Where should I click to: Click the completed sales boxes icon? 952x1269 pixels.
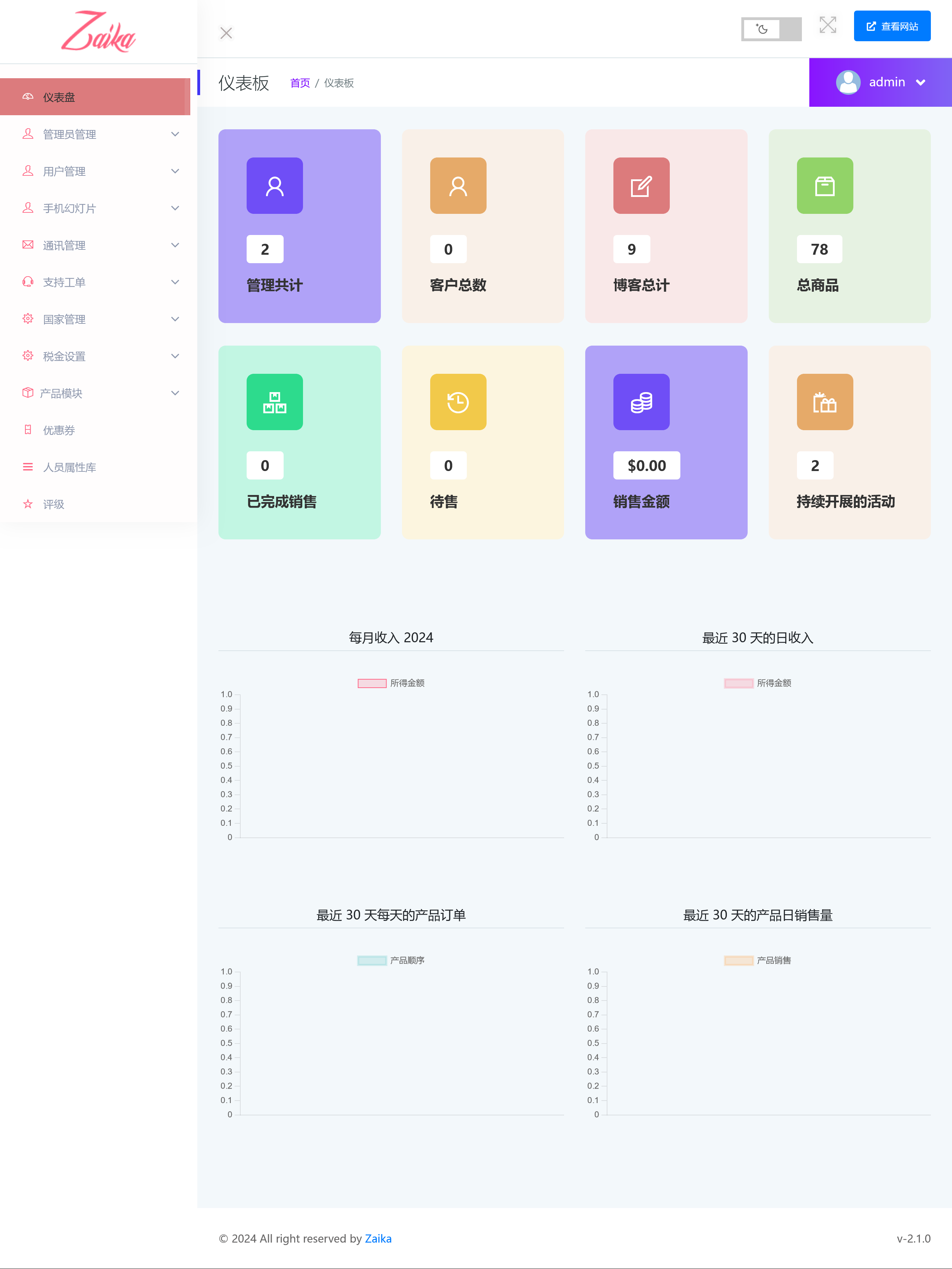coord(274,402)
